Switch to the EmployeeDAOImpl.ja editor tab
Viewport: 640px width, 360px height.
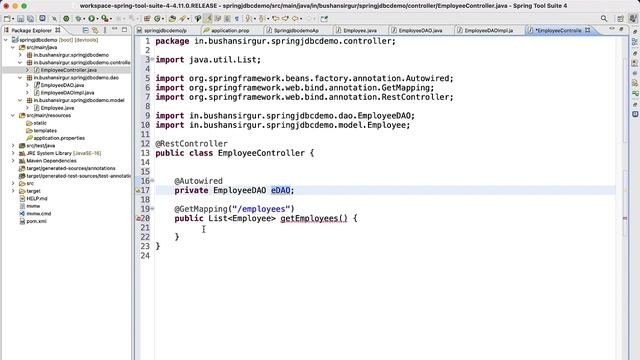[489, 31]
